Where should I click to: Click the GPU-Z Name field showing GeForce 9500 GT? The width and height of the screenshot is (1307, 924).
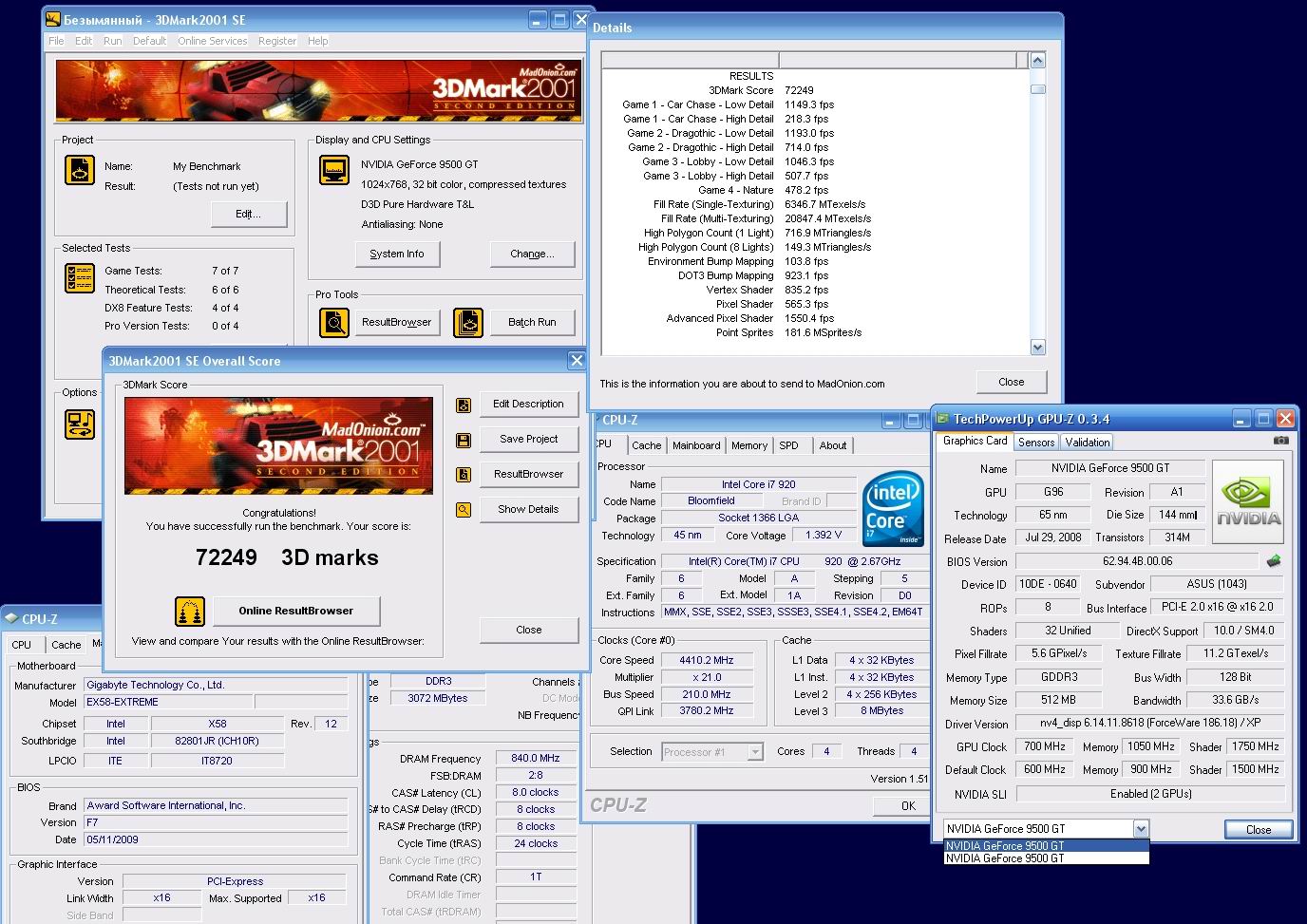1110,468
